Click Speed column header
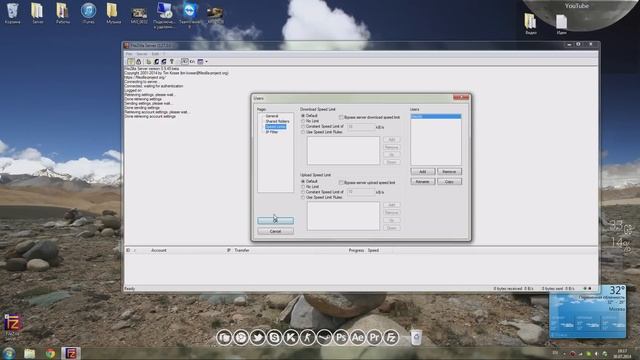Viewport: 640px width, 360px height. (x=373, y=250)
